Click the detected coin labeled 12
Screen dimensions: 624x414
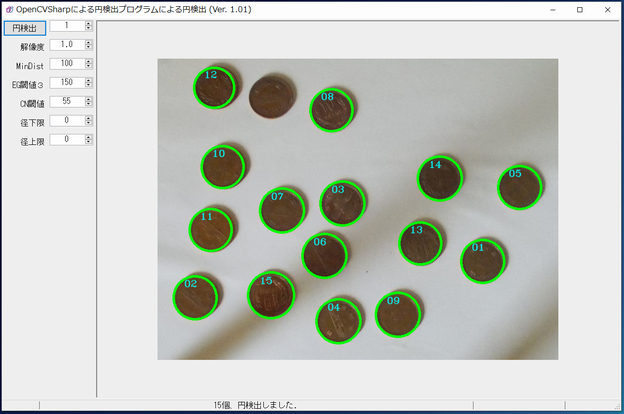click(214, 88)
